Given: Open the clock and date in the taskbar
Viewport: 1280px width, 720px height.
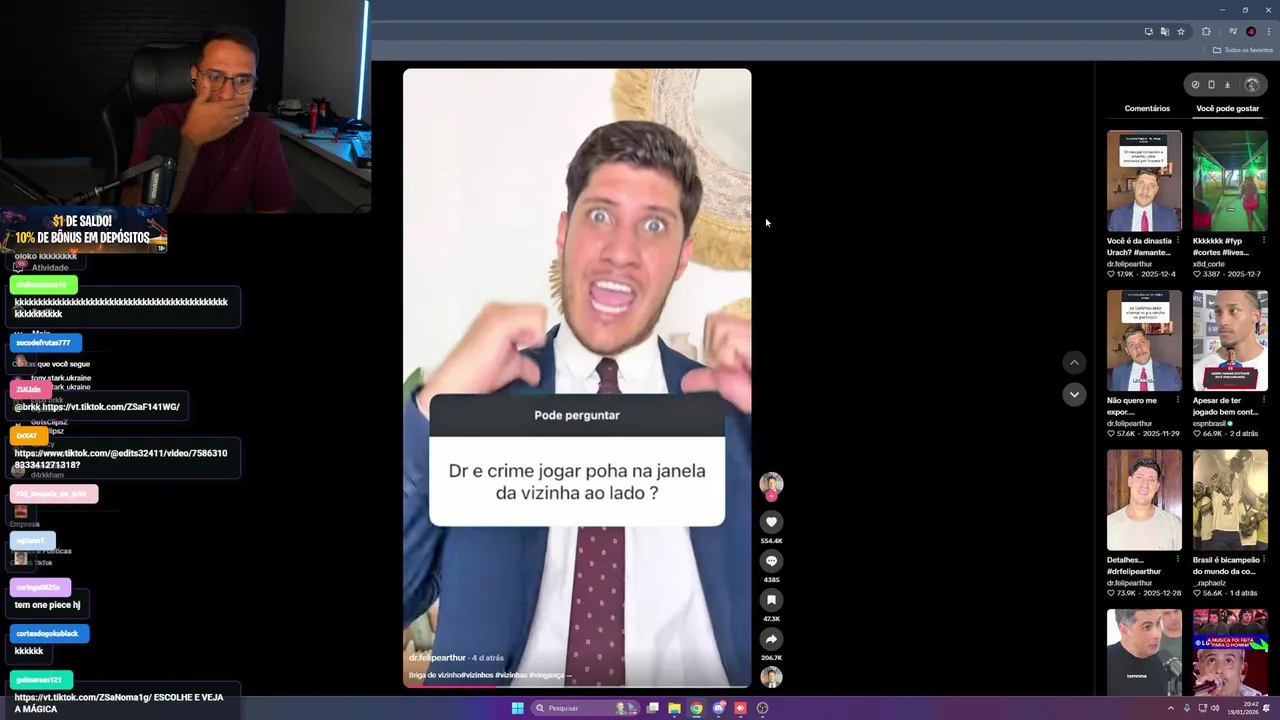Looking at the screenshot, I should click(x=1242, y=708).
